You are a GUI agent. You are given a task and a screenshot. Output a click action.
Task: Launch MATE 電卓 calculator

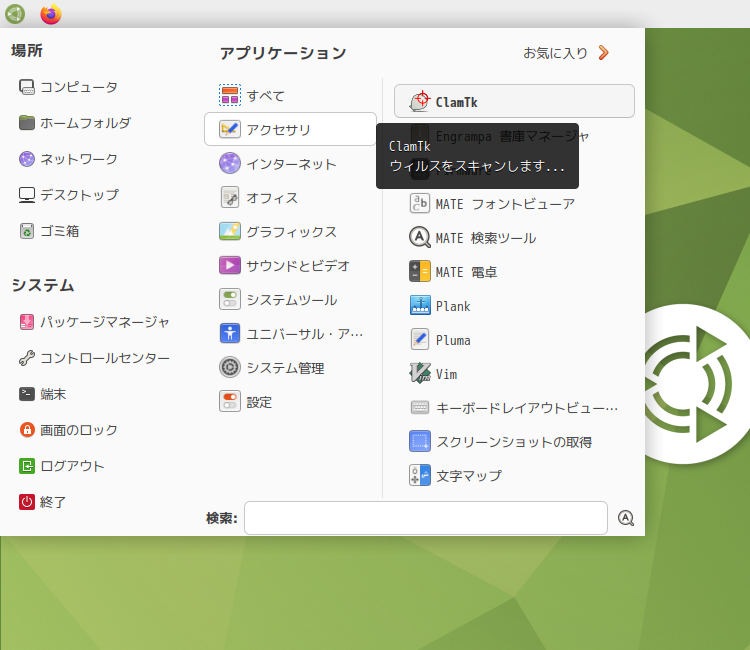click(x=514, y=272)
